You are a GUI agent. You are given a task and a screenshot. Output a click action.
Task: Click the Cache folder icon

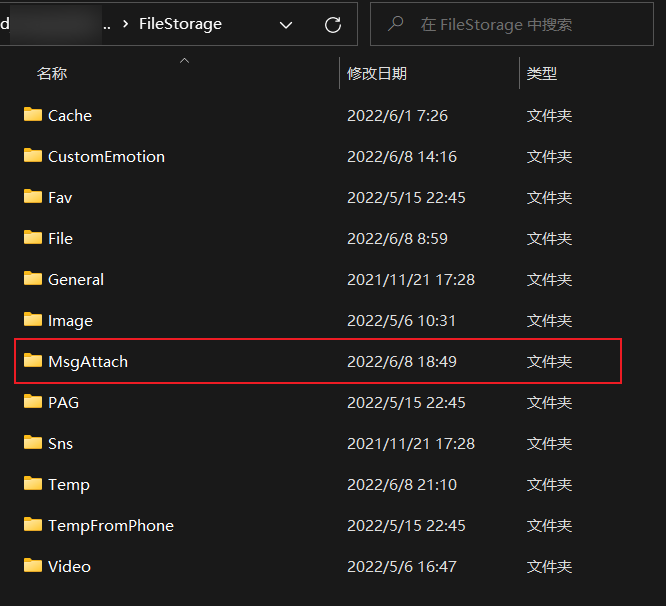point(33,115)
